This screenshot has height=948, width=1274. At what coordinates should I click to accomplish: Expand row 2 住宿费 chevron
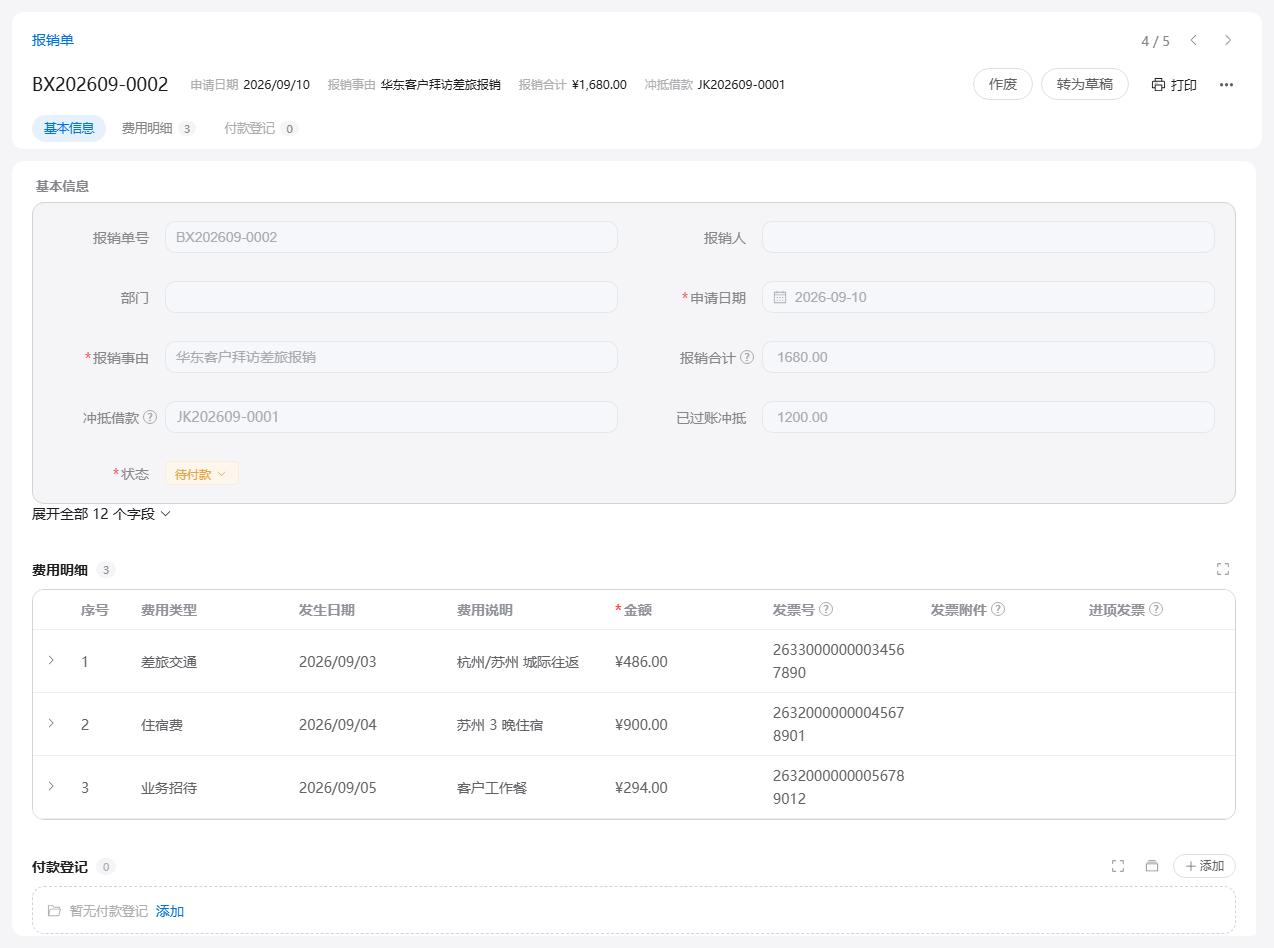51,723
